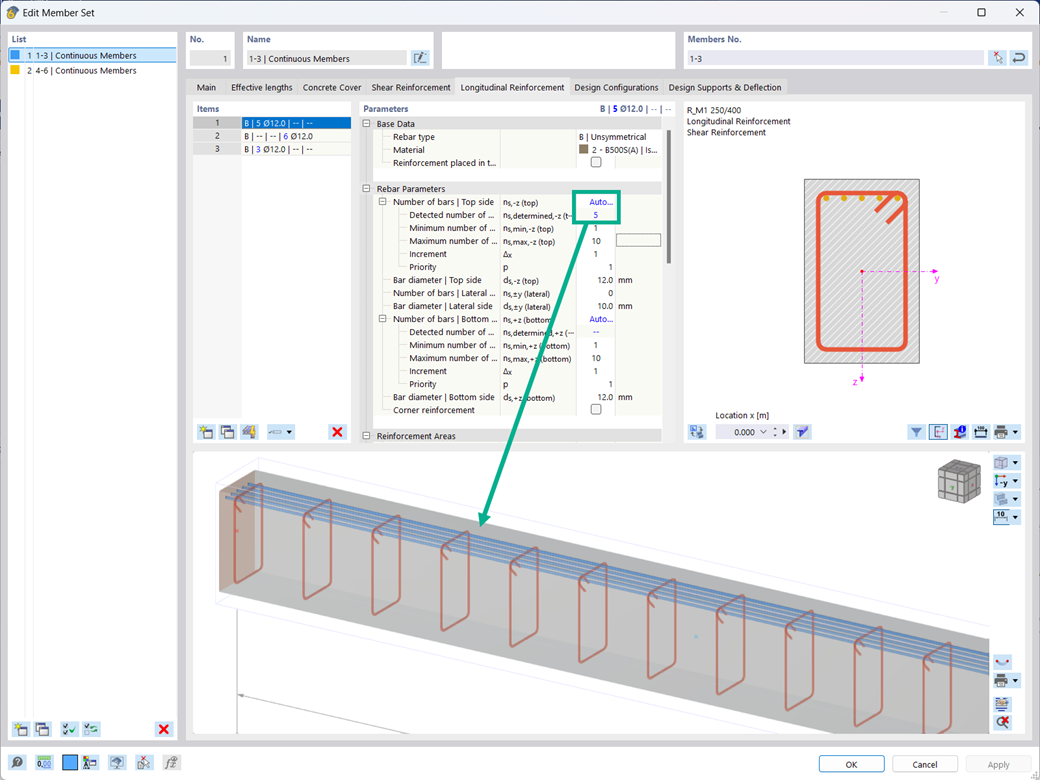Open the Location x dropdown

[x=763, y=432]
